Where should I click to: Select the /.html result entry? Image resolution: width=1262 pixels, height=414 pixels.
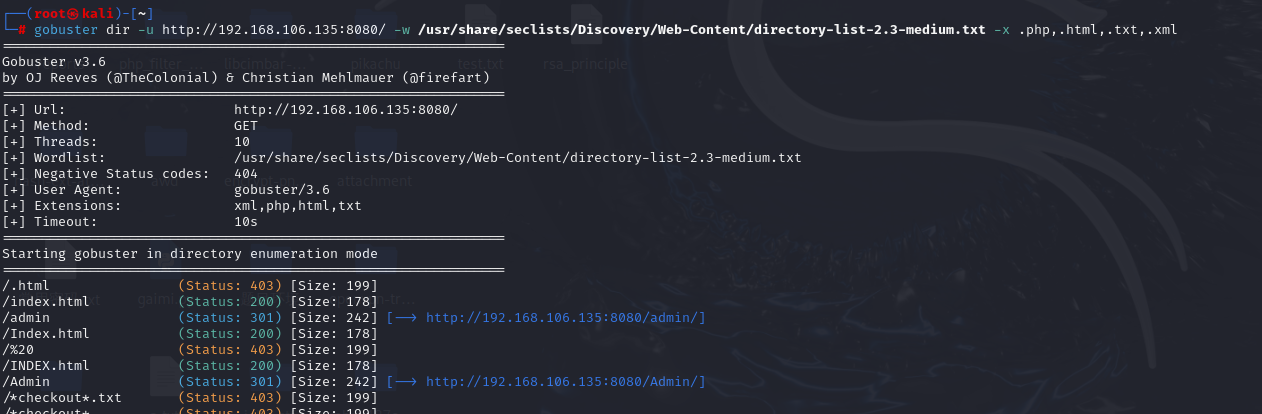pyautogui.click(x=26, y=286)
